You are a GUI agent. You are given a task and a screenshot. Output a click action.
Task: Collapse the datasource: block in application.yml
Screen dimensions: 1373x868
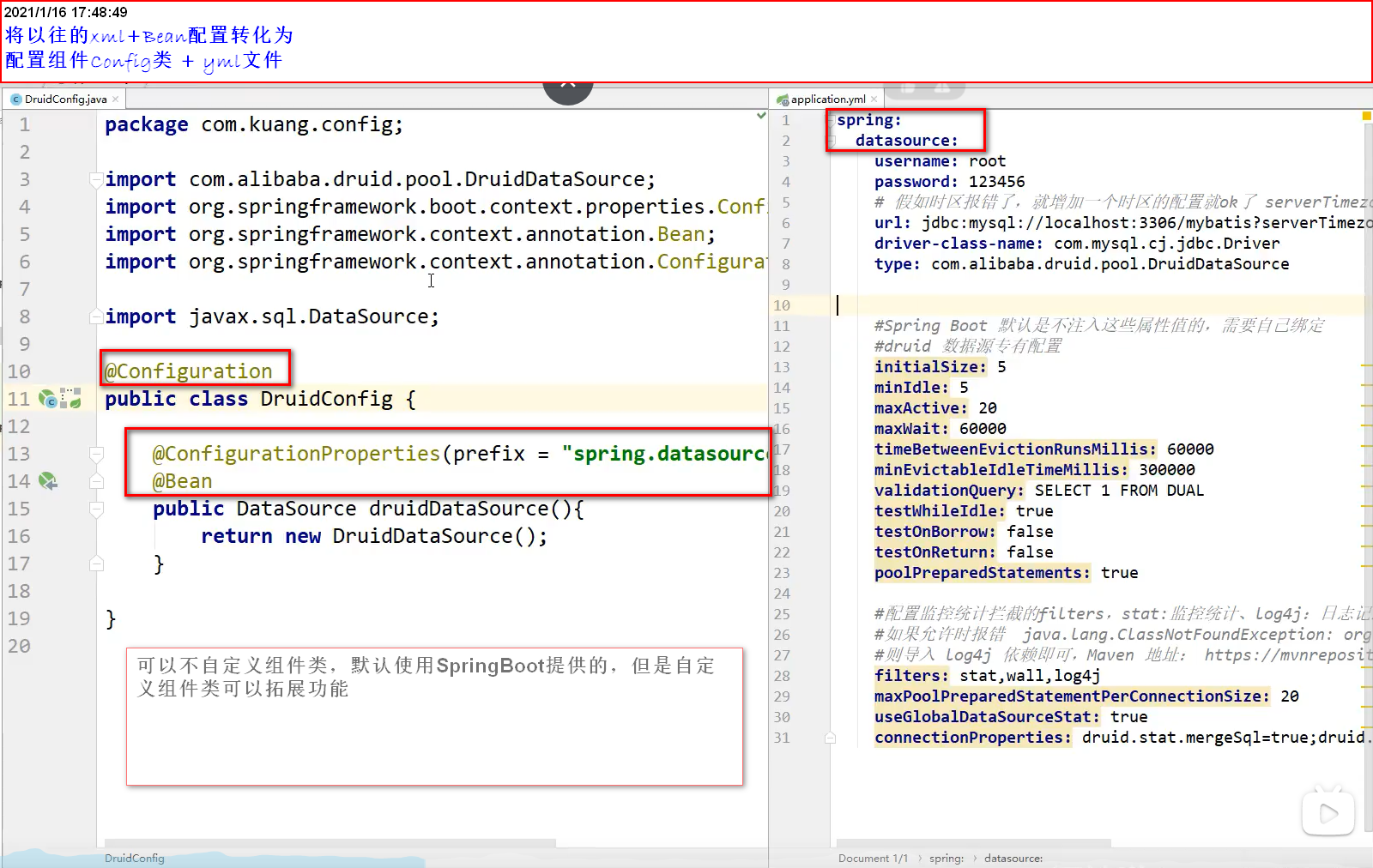(x=831, y=141)
